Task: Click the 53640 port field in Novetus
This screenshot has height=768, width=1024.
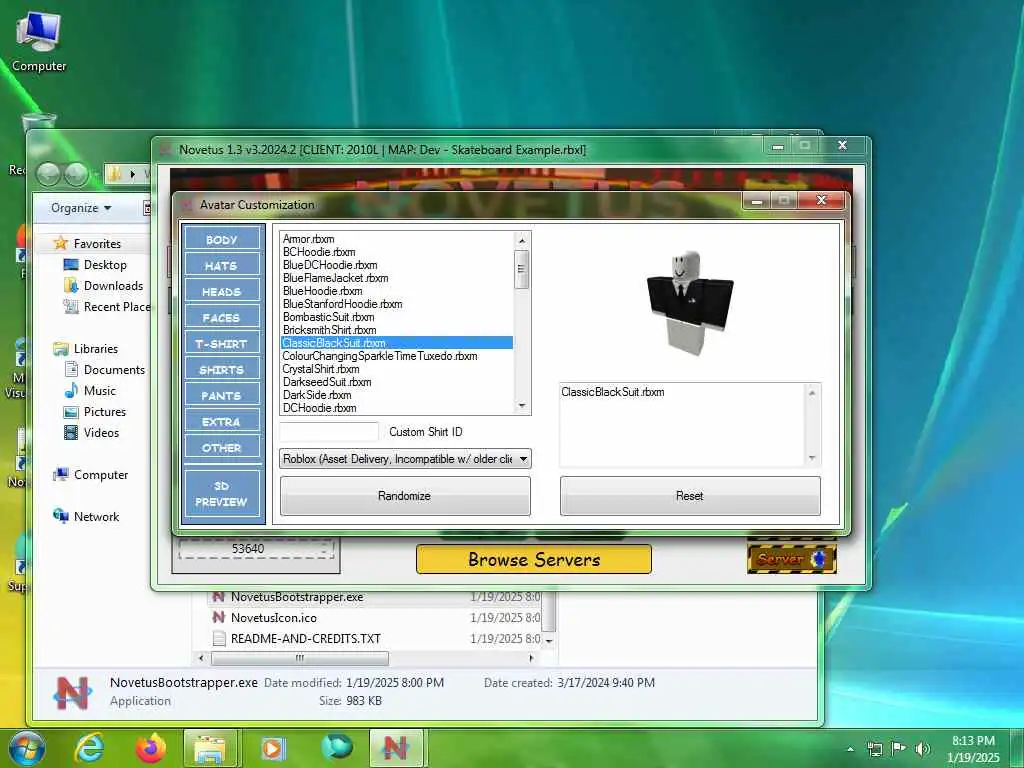Action: [256, 549]
